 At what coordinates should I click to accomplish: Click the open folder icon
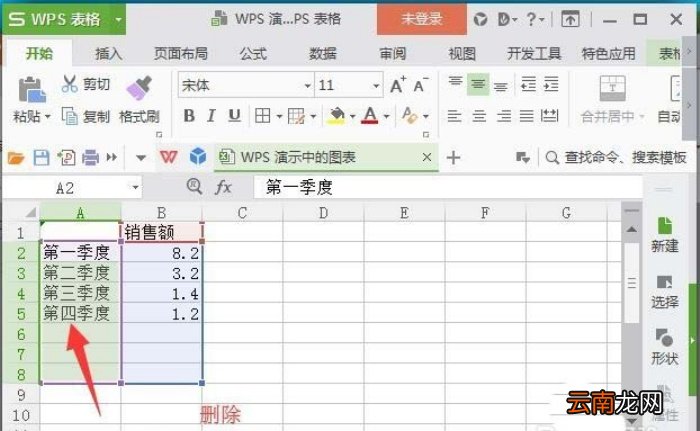click(16, 158)
